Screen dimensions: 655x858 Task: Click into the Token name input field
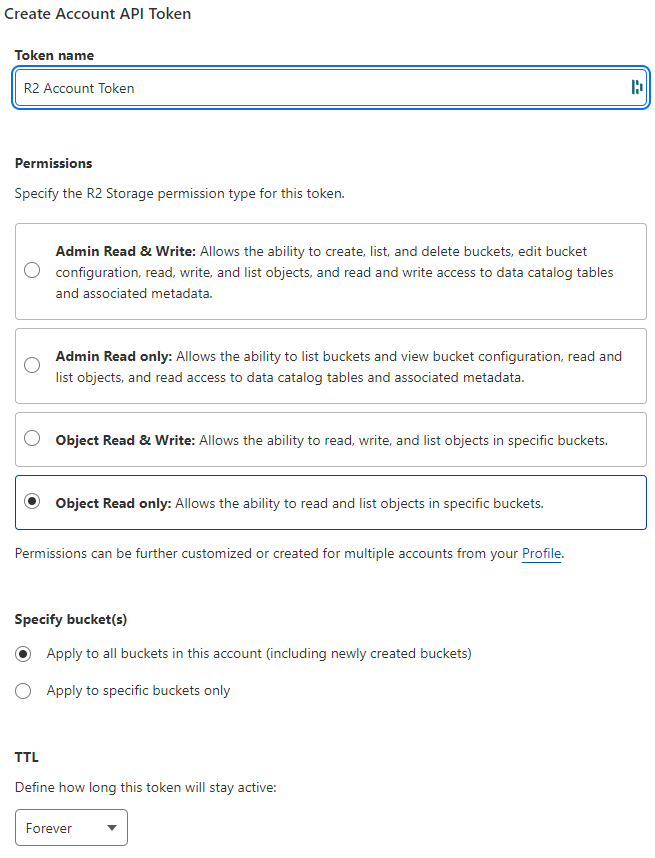click(320, 88)
